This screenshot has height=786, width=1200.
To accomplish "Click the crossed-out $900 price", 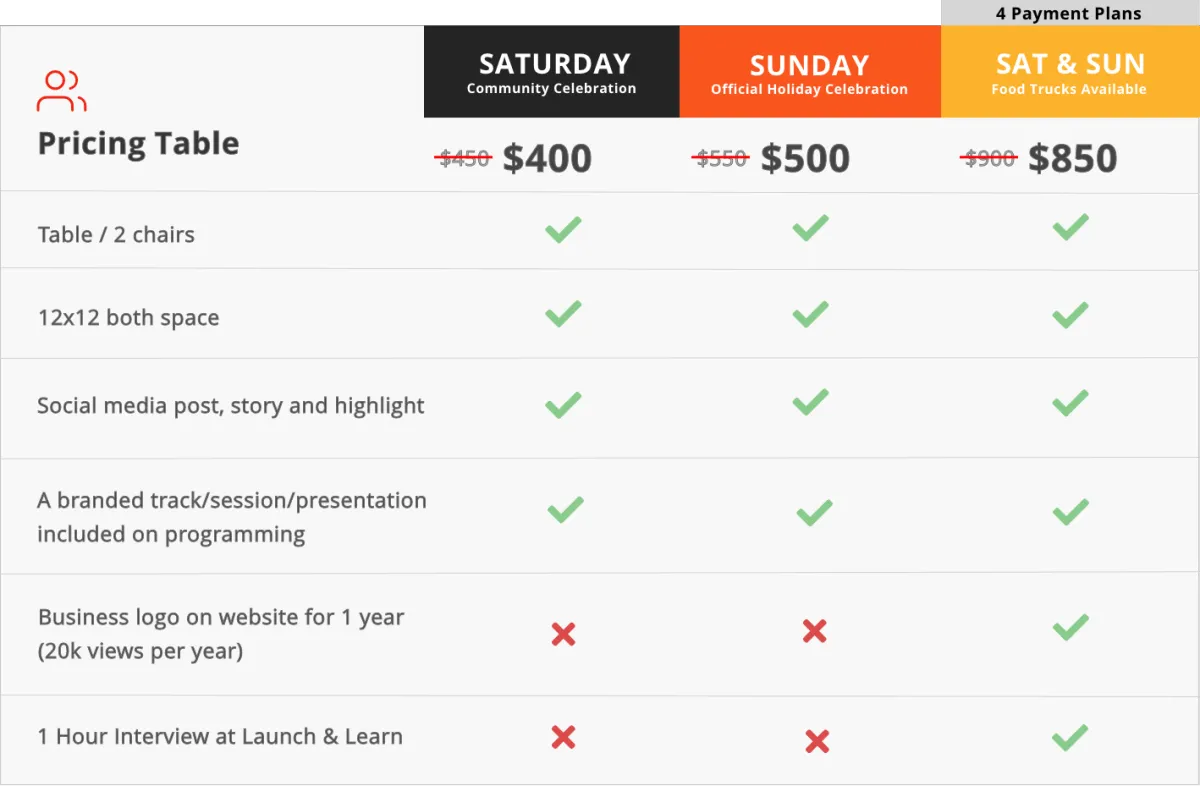I will coord(990,158).
